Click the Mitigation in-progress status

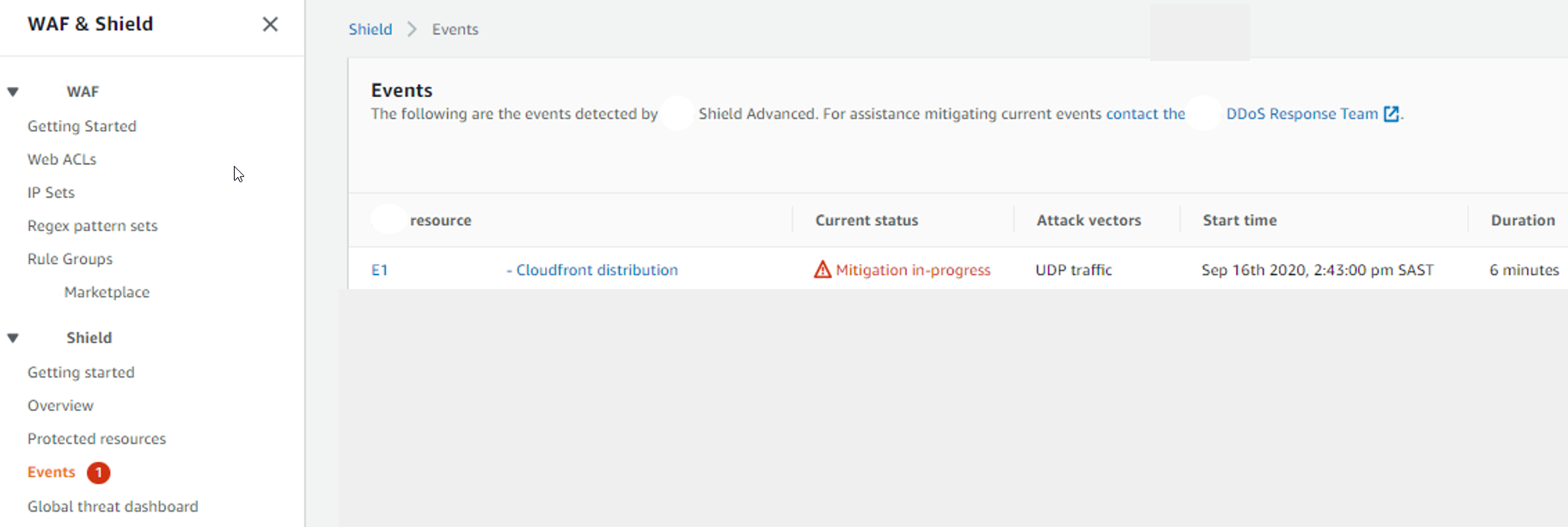point(913,270)
